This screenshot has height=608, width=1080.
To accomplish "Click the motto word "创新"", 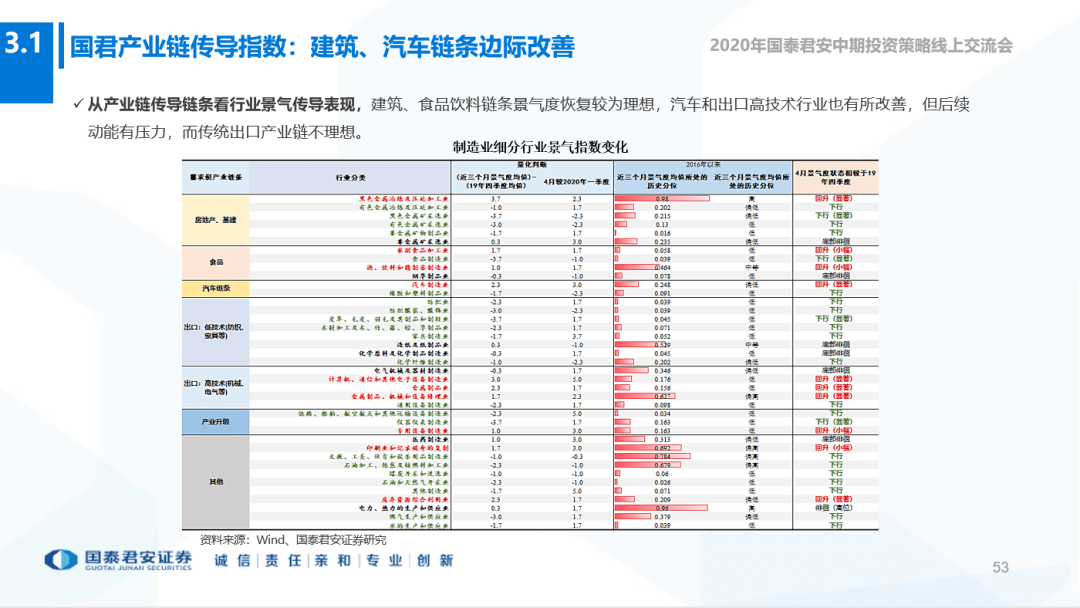I will click(435, 560).
